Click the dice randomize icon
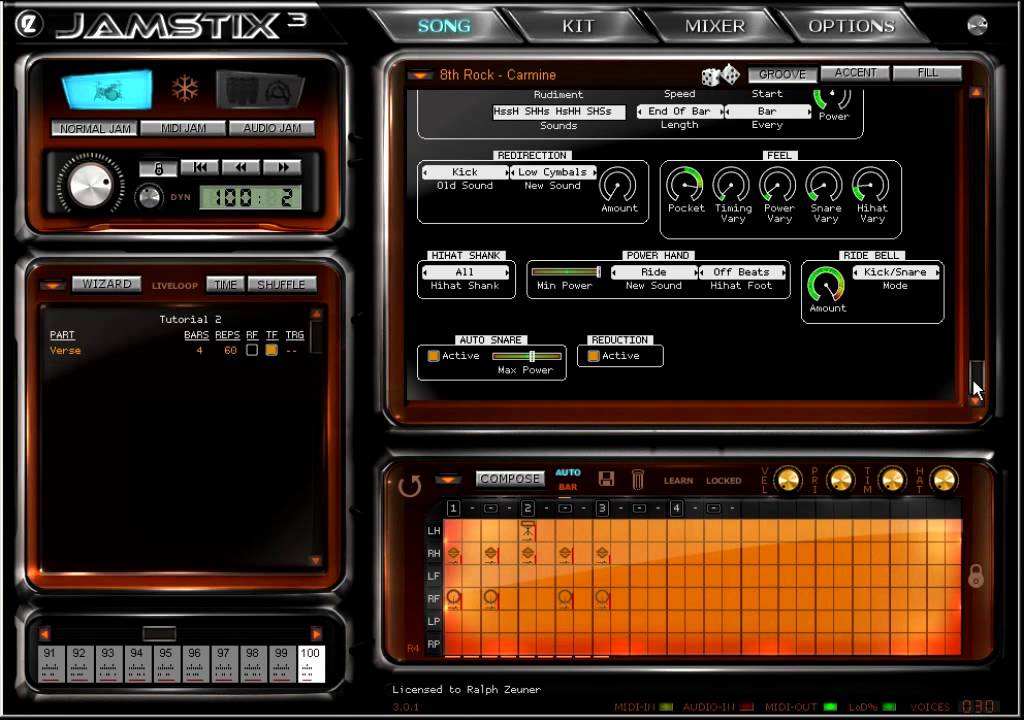 tap(720, 76)
